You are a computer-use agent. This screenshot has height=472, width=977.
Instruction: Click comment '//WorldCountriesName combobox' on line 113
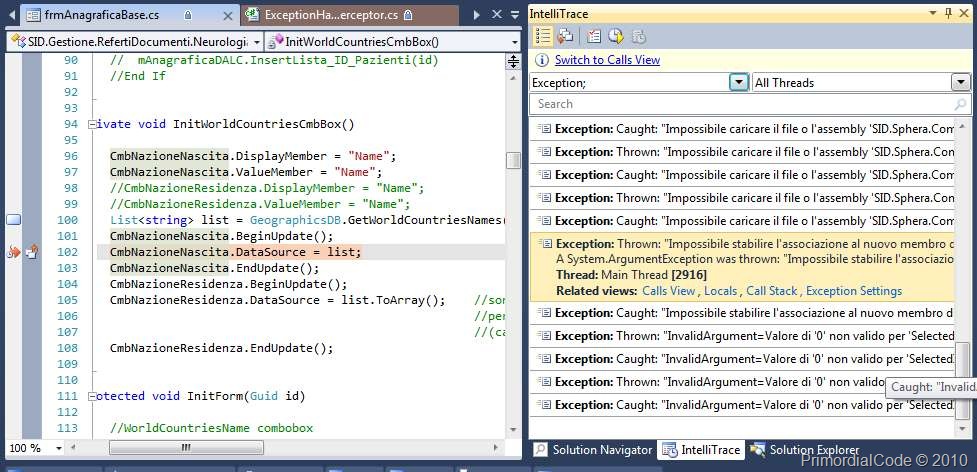[211, 428]
